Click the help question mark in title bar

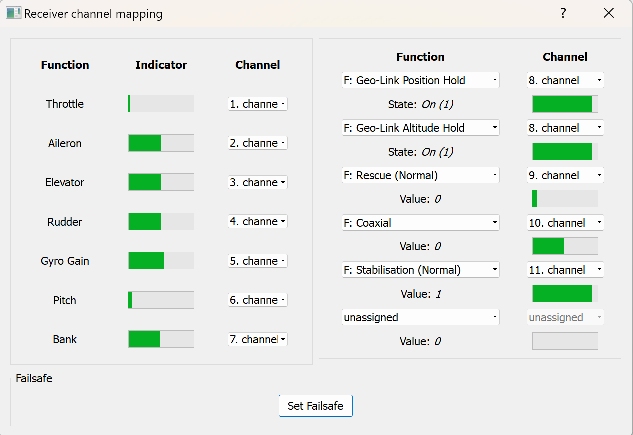tap(563, 14)
